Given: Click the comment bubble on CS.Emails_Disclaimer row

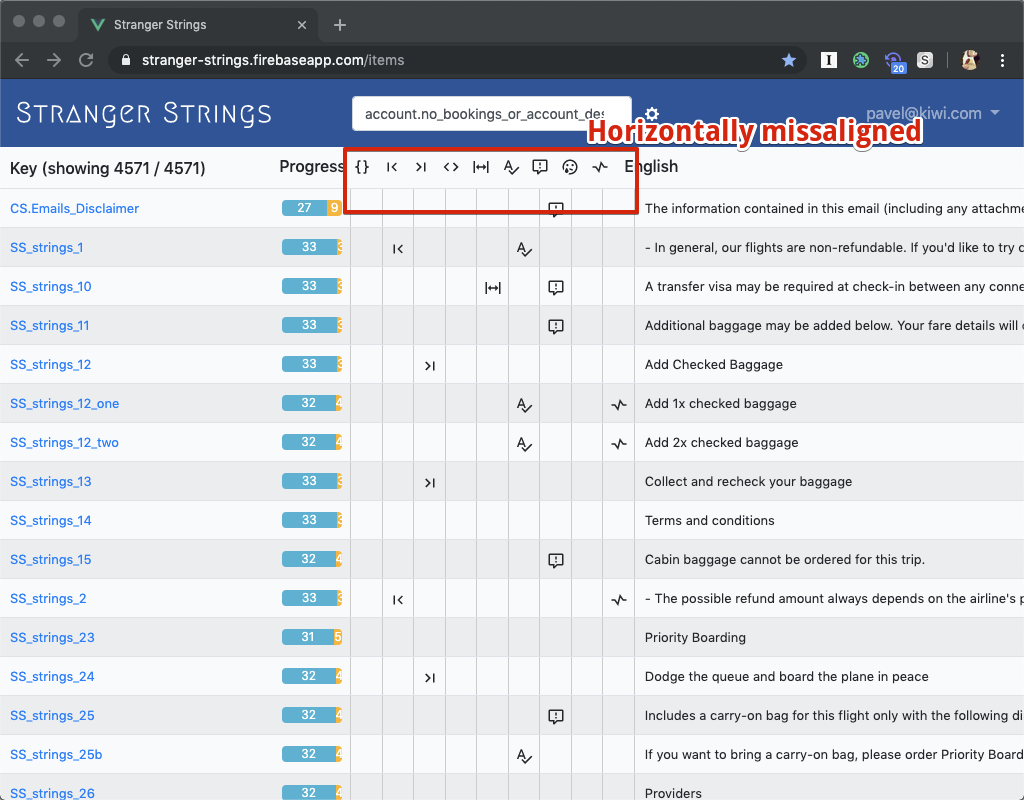Looking at the screenshot, I should 556,208.
